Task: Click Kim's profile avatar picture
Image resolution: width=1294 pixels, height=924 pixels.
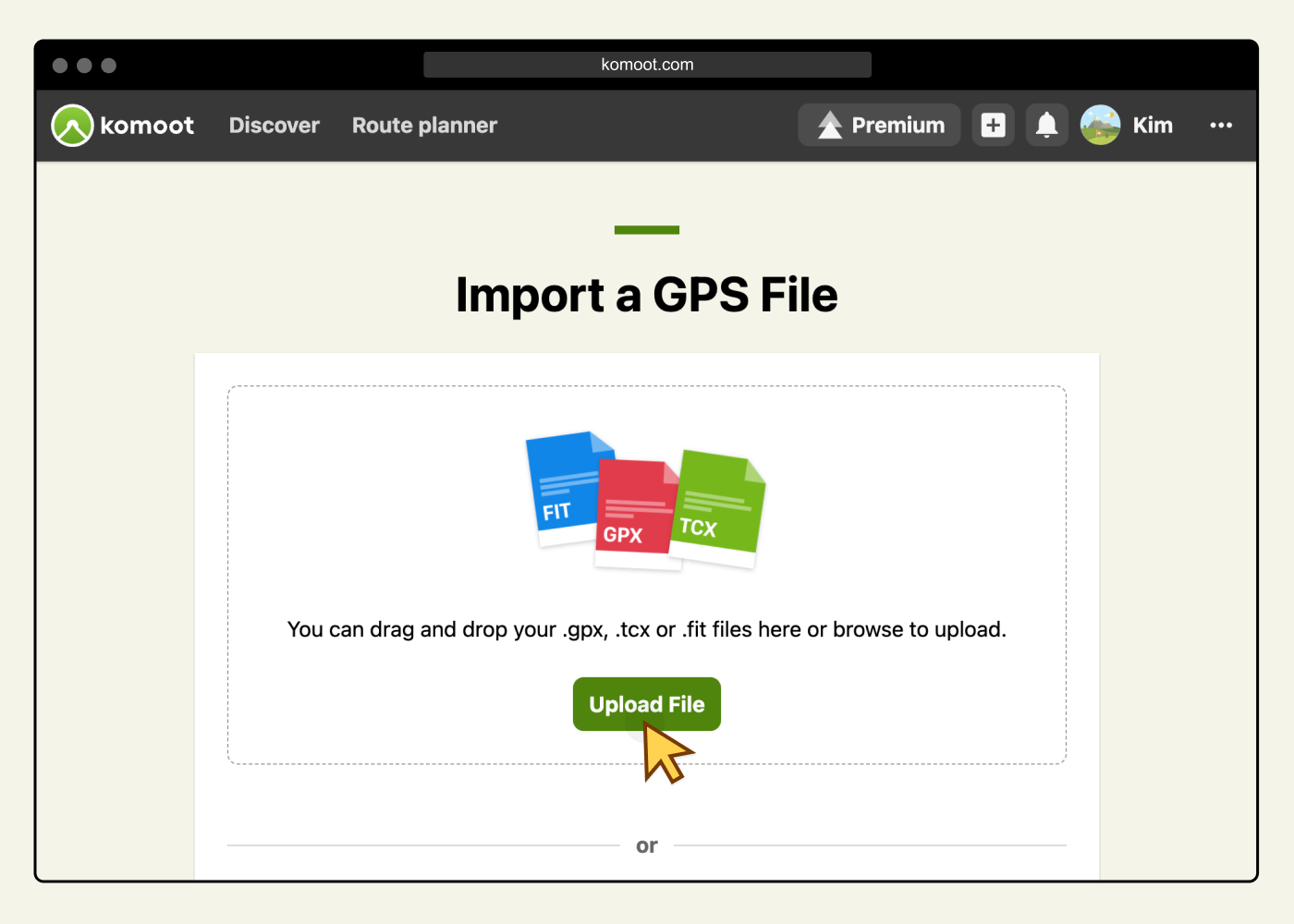Action: (x=1100, y=126)
